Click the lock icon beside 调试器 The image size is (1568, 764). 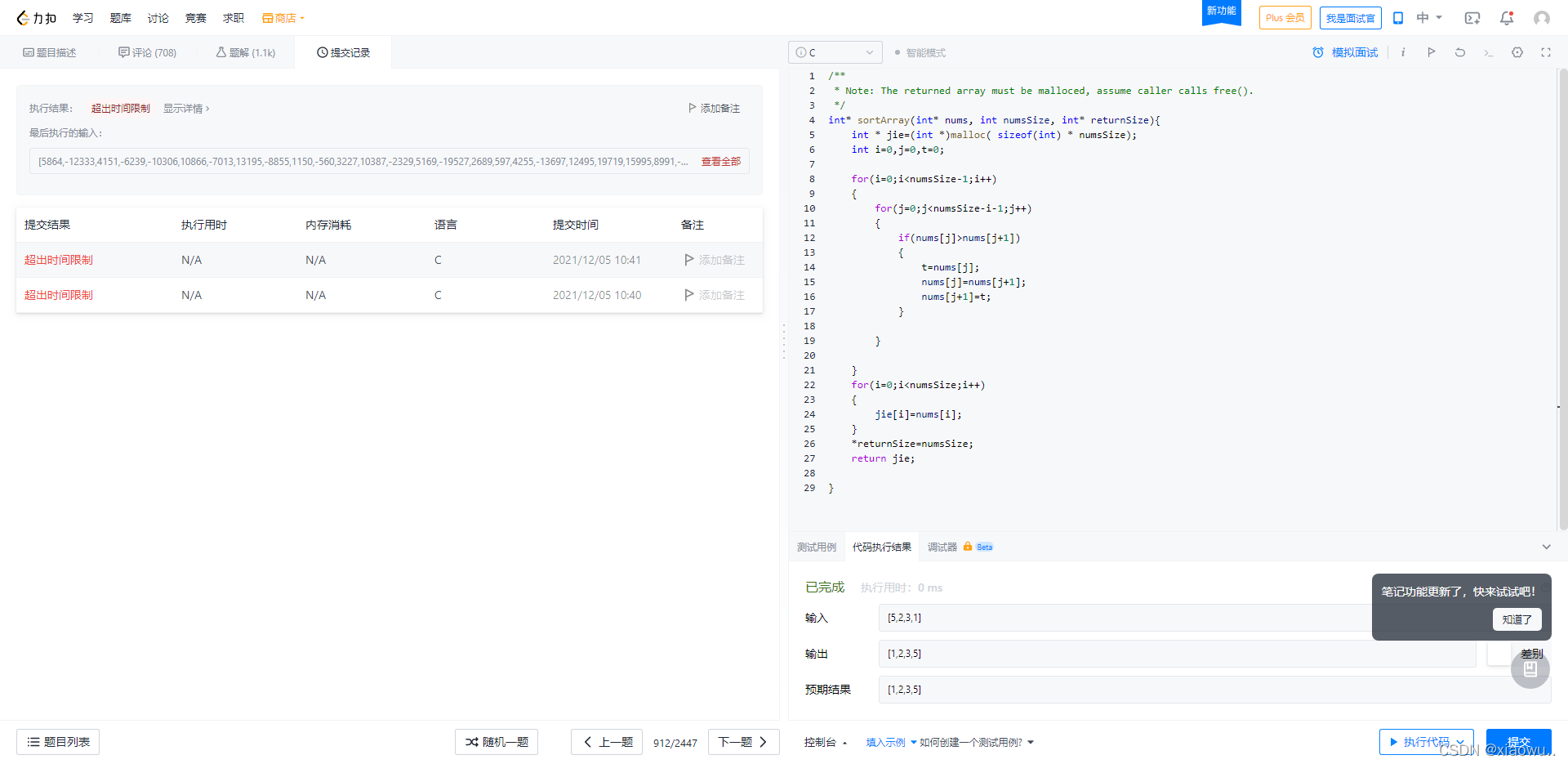pos(968,547)
